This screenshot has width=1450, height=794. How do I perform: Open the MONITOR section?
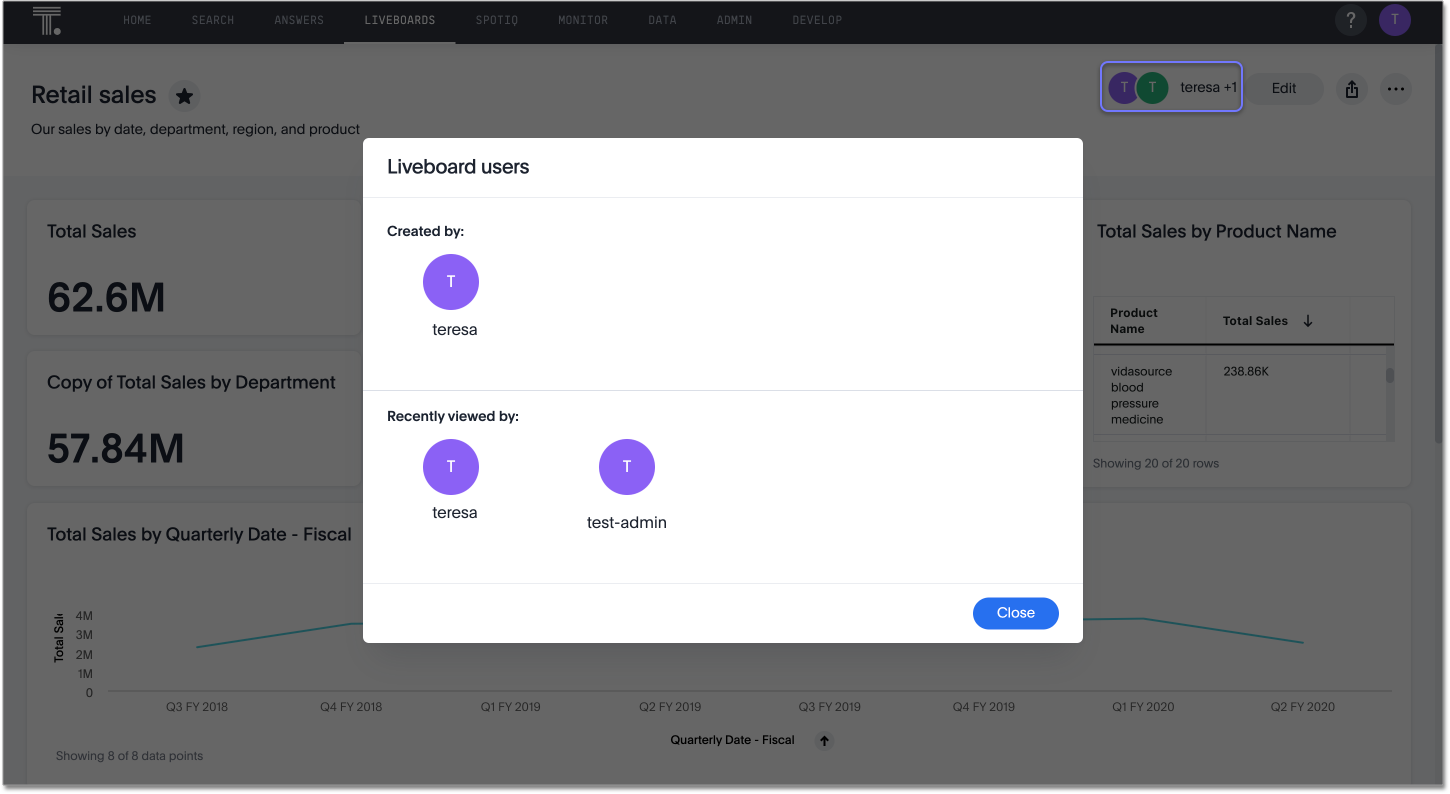coord(583,19)
